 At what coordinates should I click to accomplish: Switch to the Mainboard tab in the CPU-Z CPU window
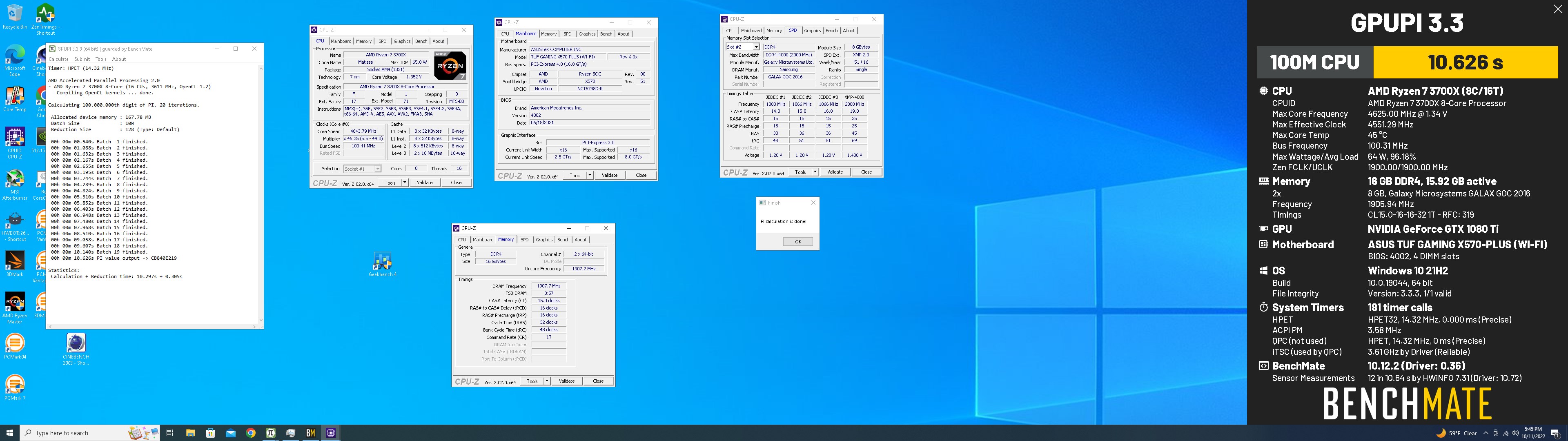341,41
